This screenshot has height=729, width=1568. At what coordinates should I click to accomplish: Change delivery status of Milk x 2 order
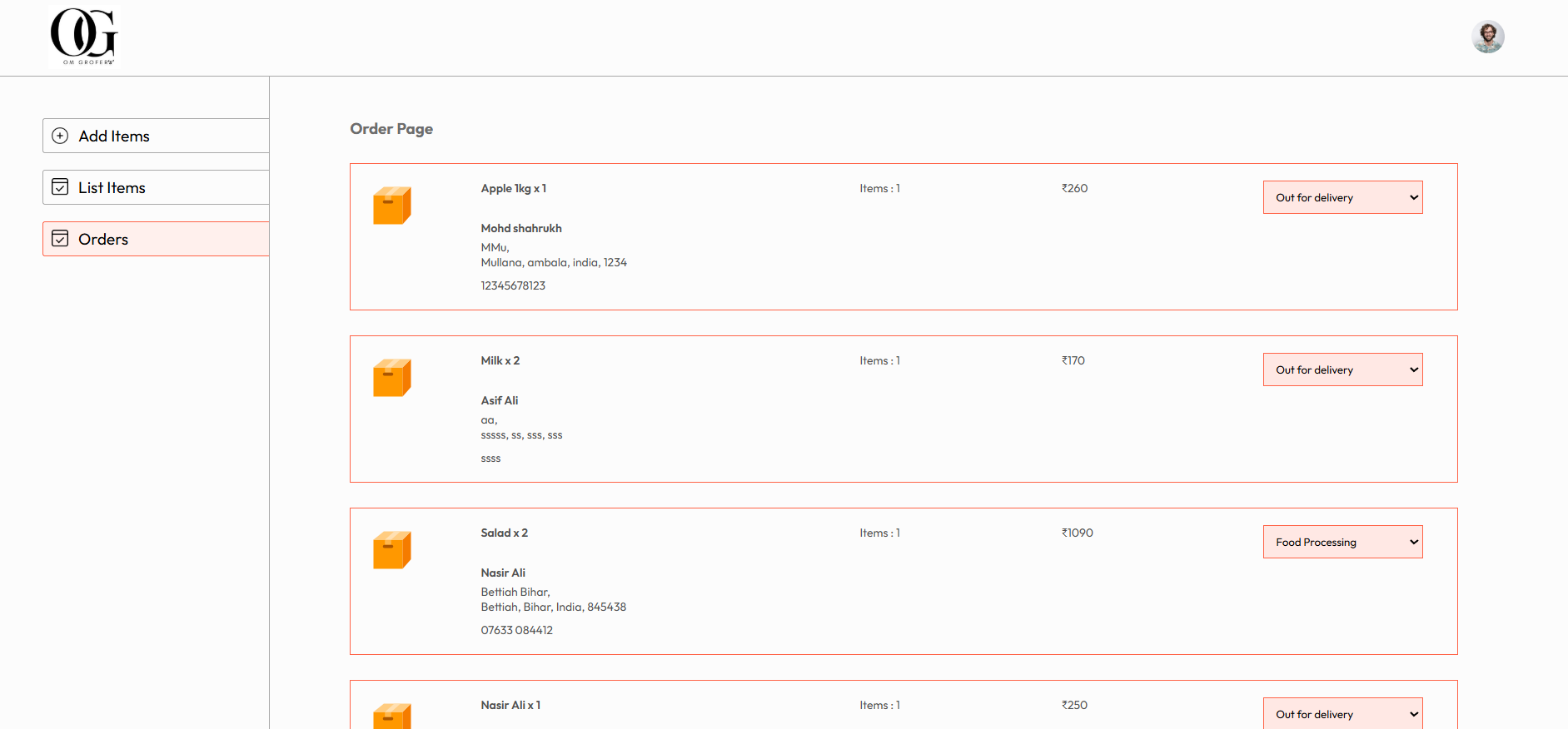pos(1342,369)
